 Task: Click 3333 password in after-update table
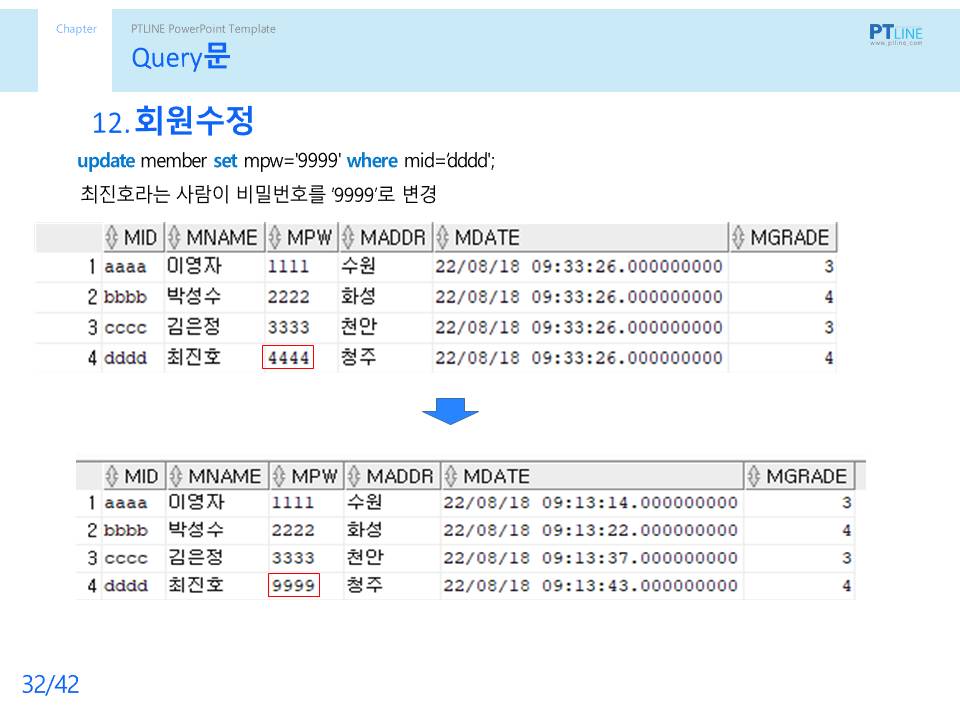click(293, 558)
